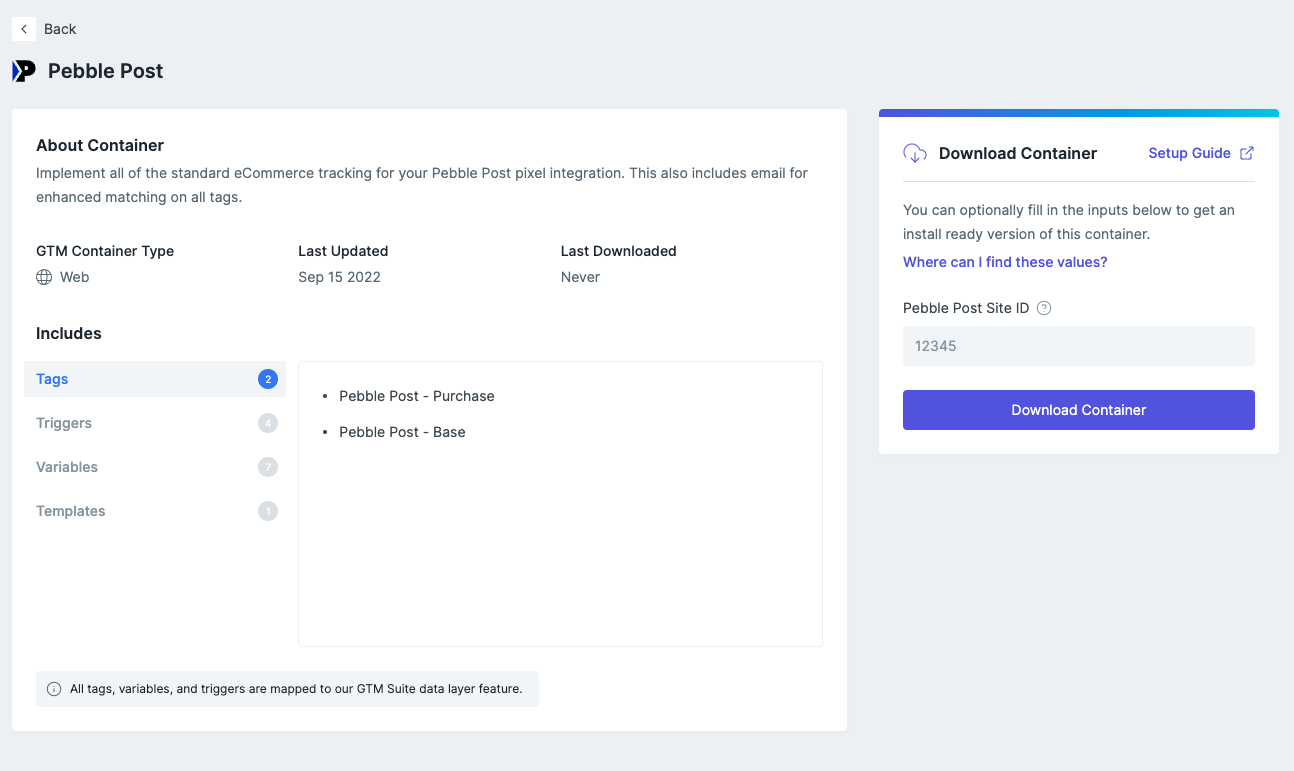Click the 'Download Container' panel heading
Image resolution: width=1294 pixels, height=771 pixels.
(x=1018, y=153)
